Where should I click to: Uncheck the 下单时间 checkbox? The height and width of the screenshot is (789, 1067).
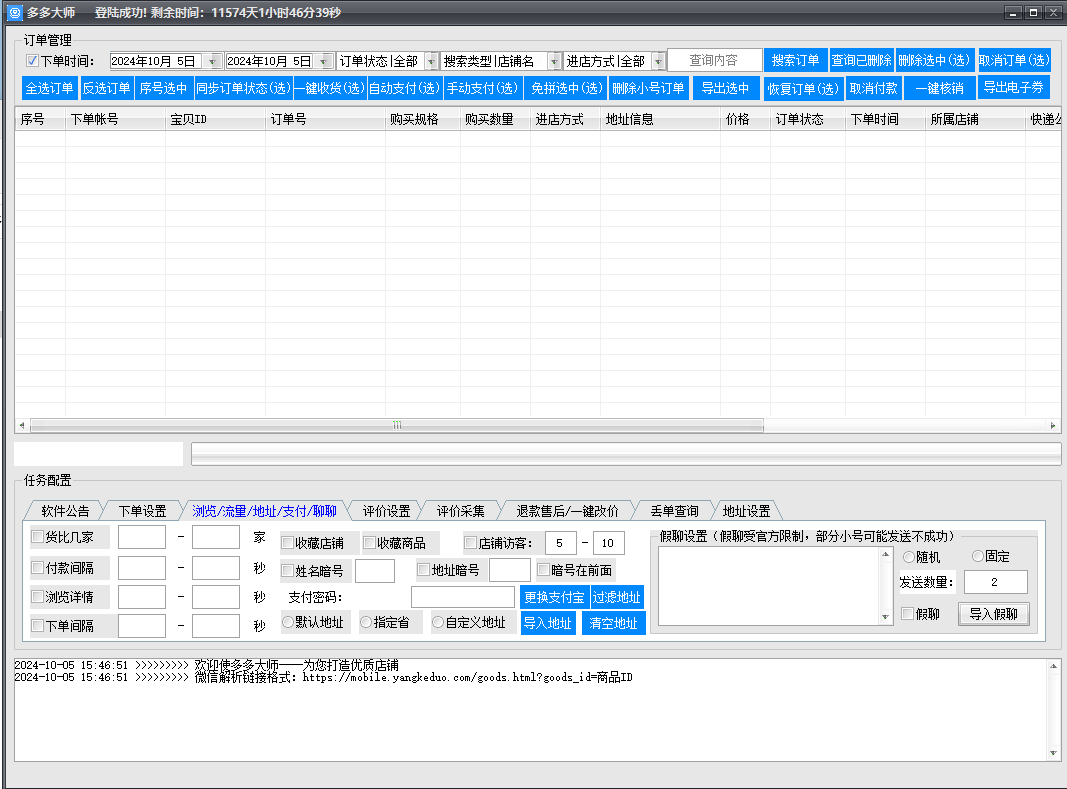pyautogui.click(x=32, y=61)
